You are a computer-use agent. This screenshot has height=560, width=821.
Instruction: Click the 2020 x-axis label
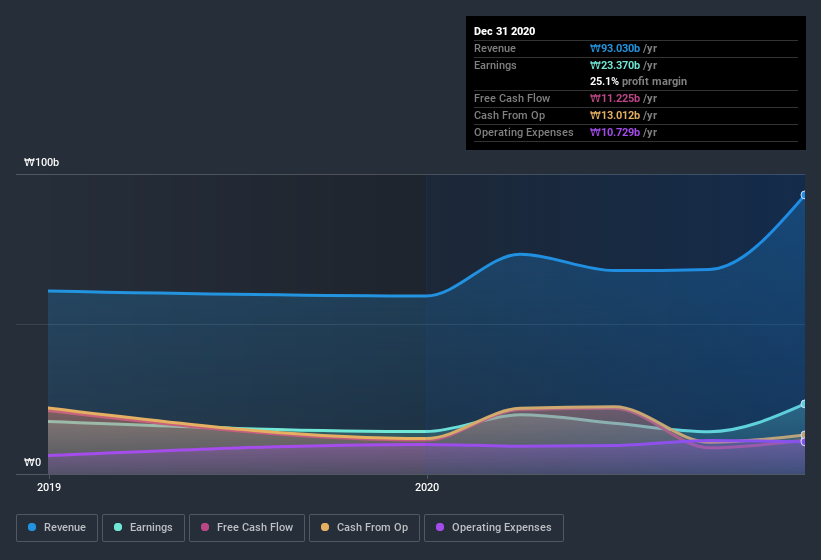click(x=427, y=487)
